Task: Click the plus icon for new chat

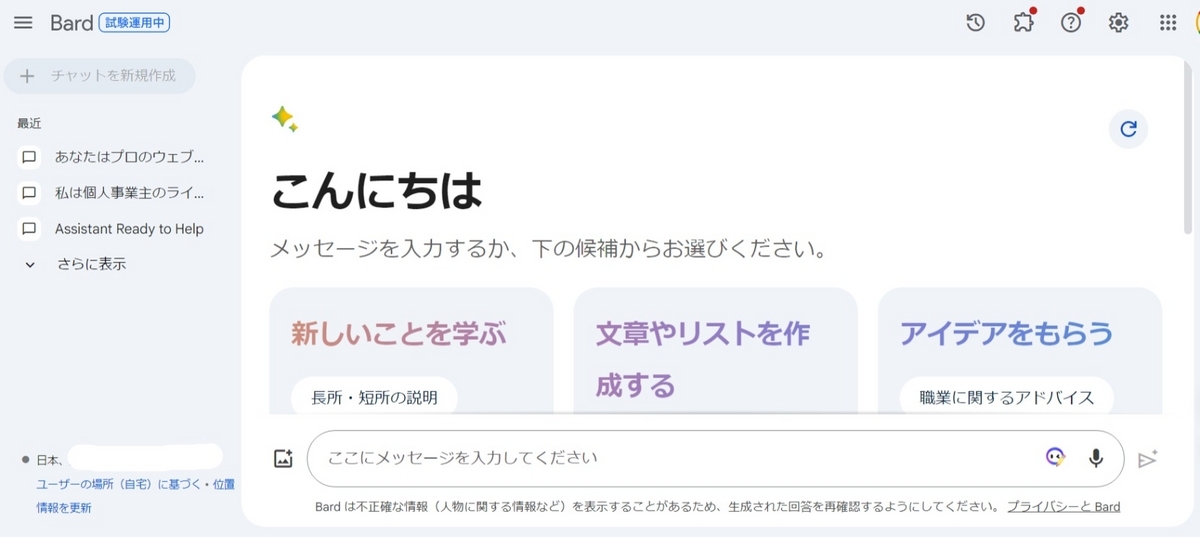Action: [27, 76]
